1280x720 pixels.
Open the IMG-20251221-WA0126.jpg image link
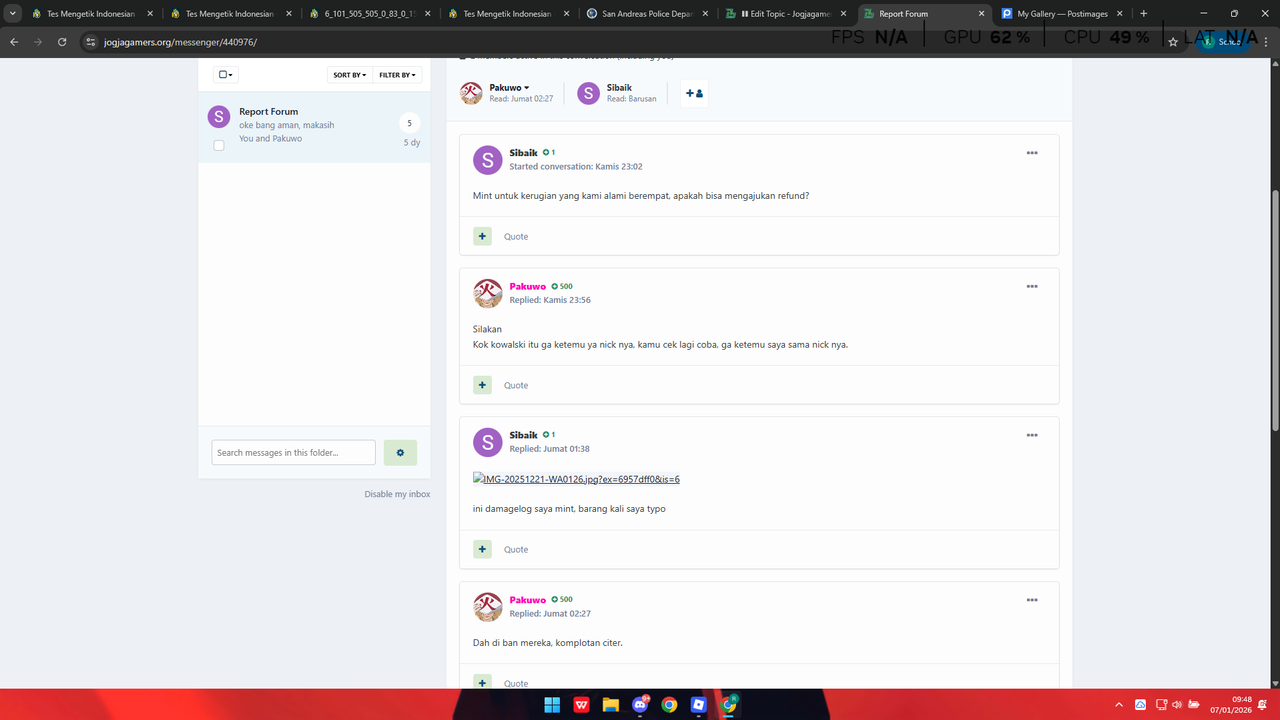577,479
